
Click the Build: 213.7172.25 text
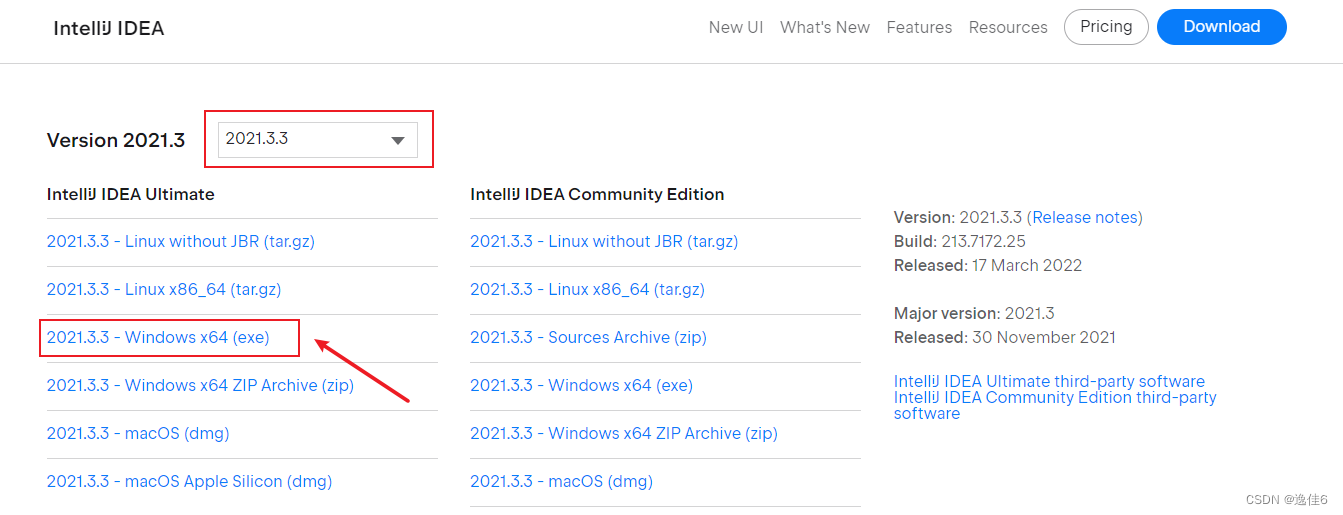960,241
